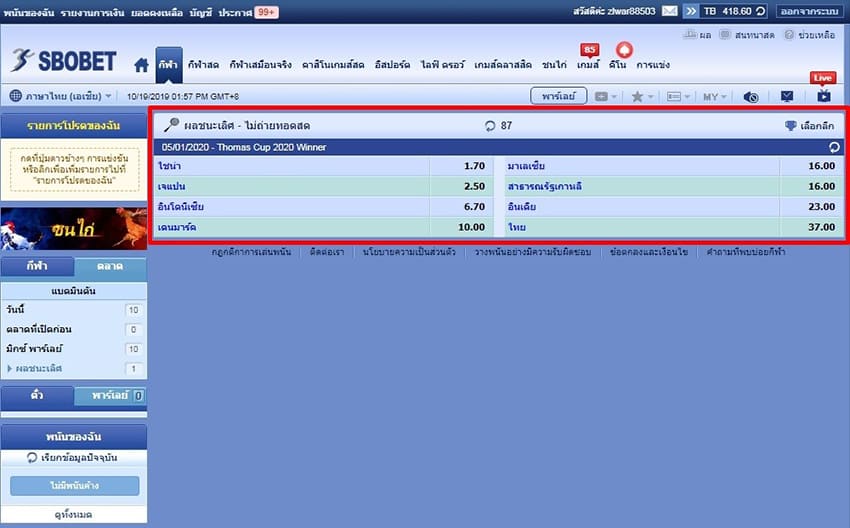Viewport: 850px width, 528px height.
Task: Select the คาสิโนเกมส์สด menu
Action: click(x=333, y=65)
